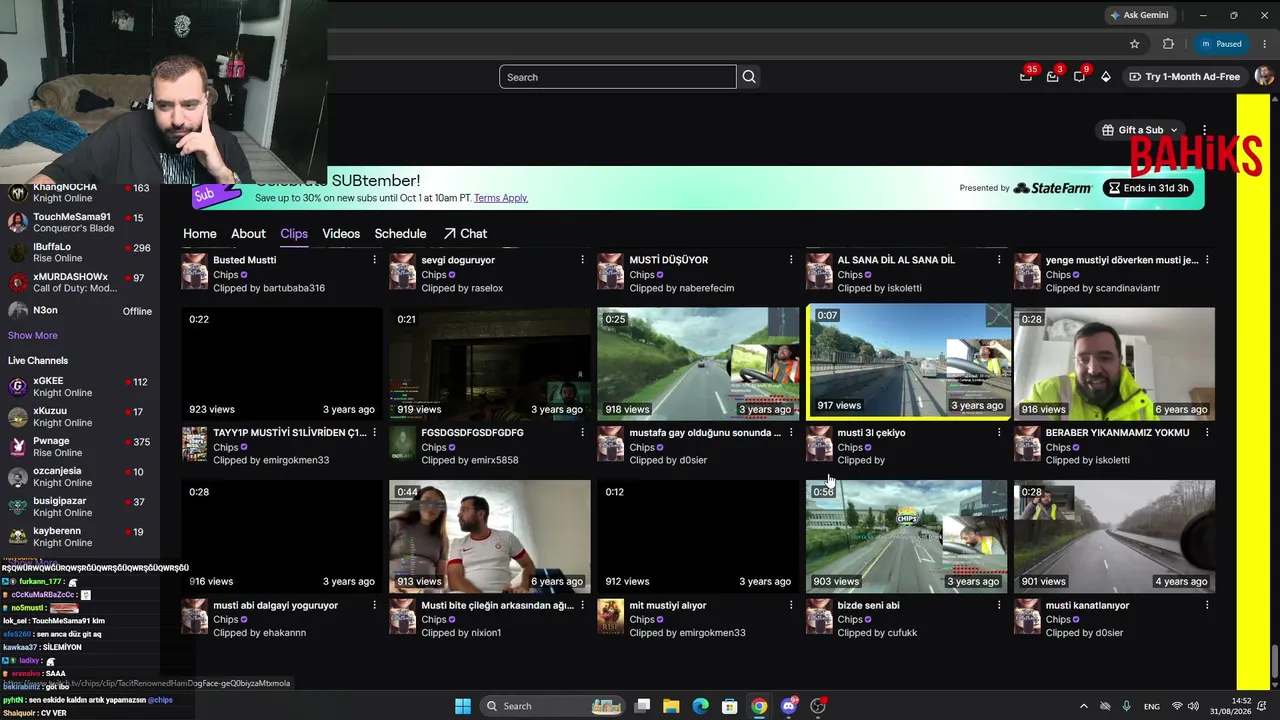
Task: Click the Twitch search magnifier button
Action: [x=749, y=77]
